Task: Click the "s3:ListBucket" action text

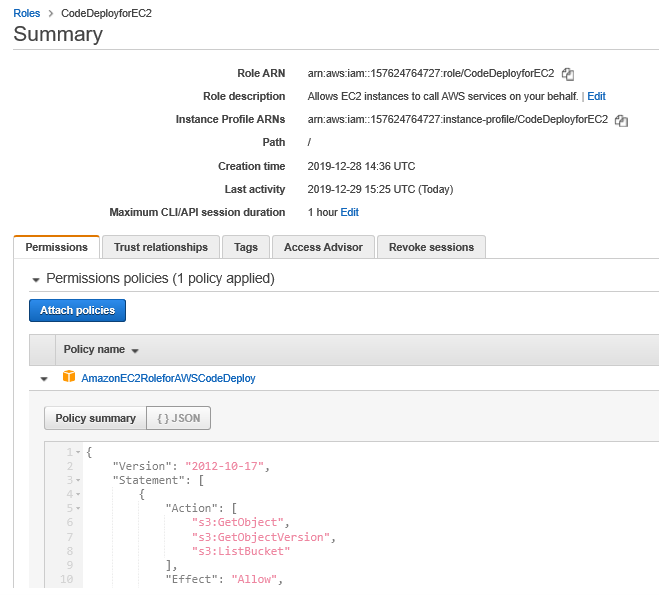Action: (241, 551)
